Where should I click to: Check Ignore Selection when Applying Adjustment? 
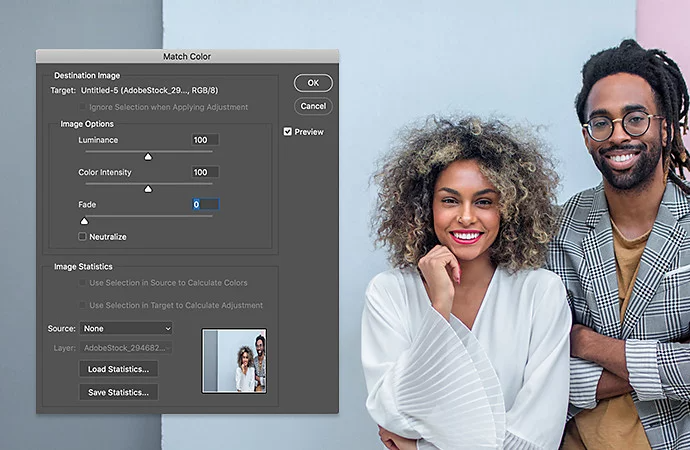click(83, 107)
